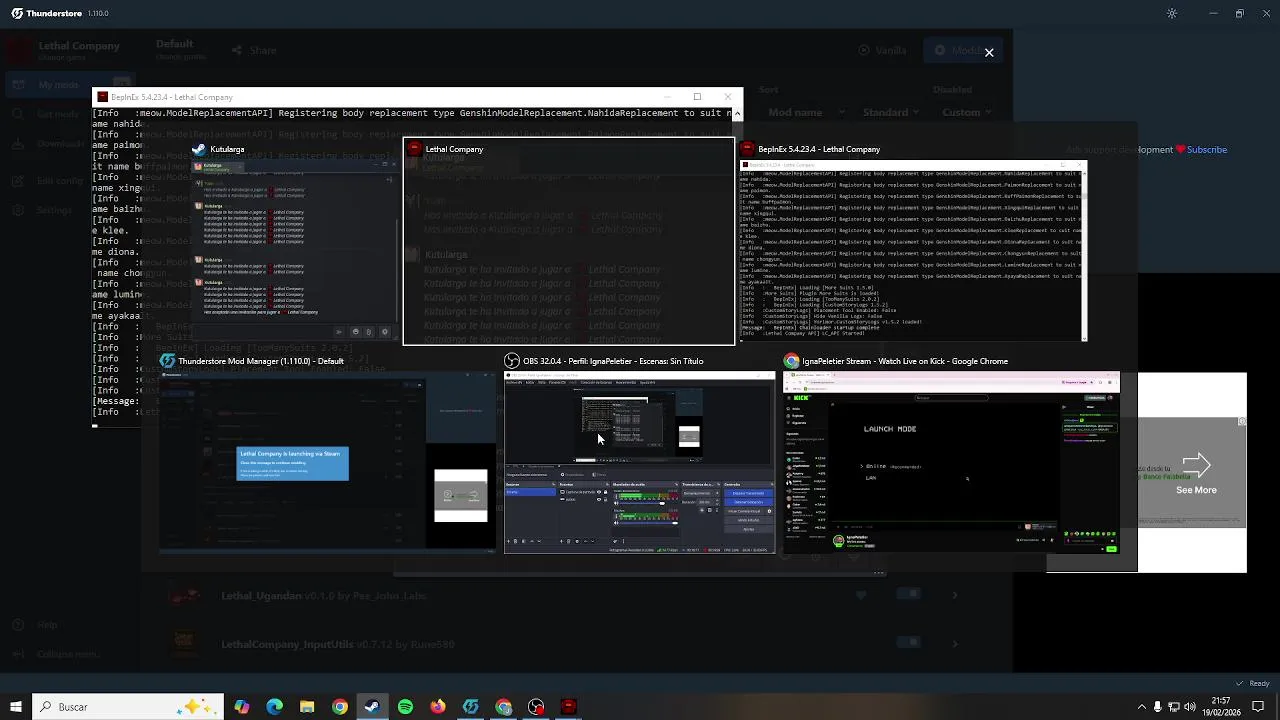The width and height of the screenshot is (1280, 720).
Task: Open network settings tray icon
Action: click(x=1174, y=707)
